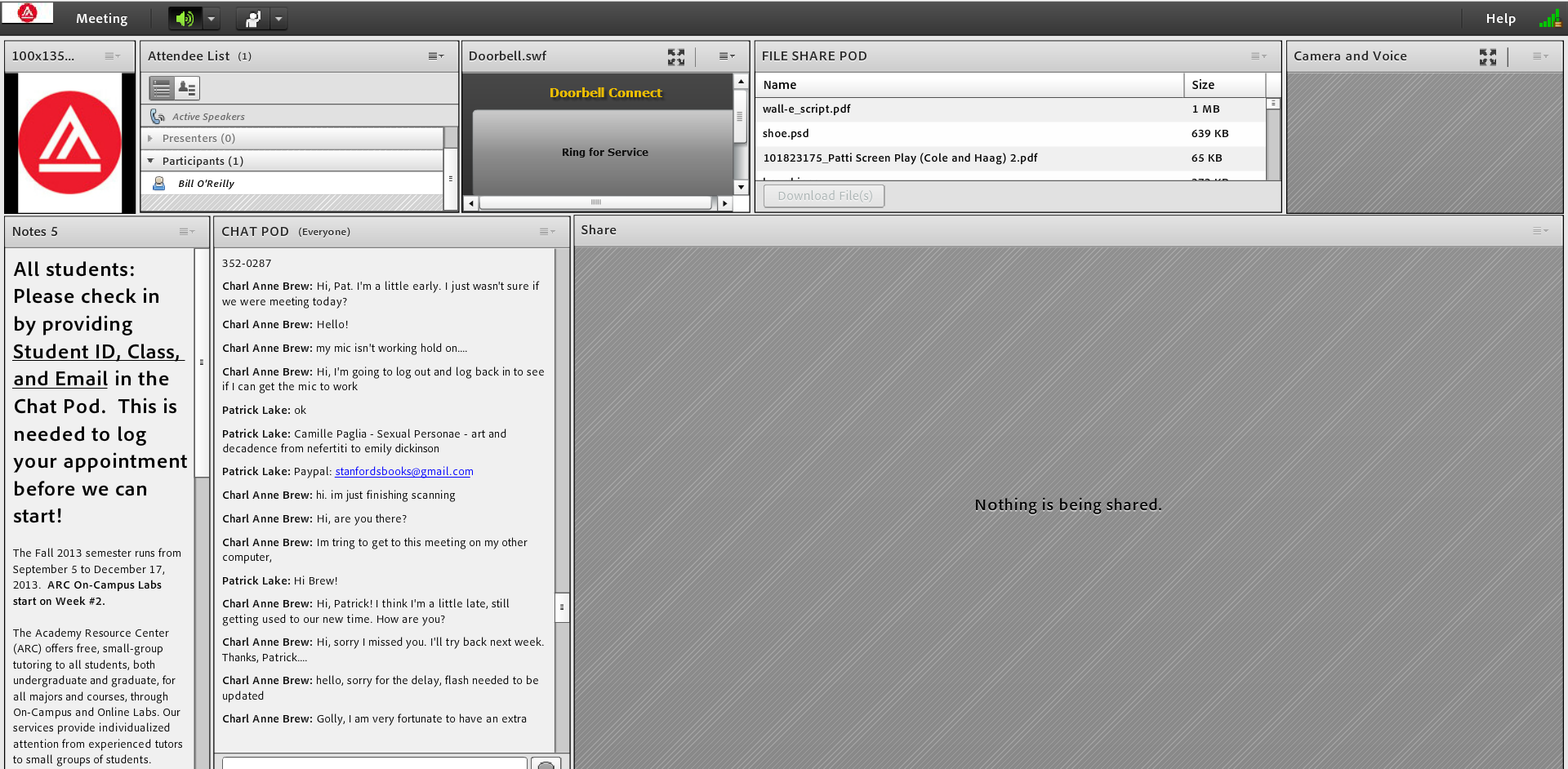The image size is (1568, 769).
Task: Click the 'Charl Anne Brew: Hello!' chat message
Action: 285,325
